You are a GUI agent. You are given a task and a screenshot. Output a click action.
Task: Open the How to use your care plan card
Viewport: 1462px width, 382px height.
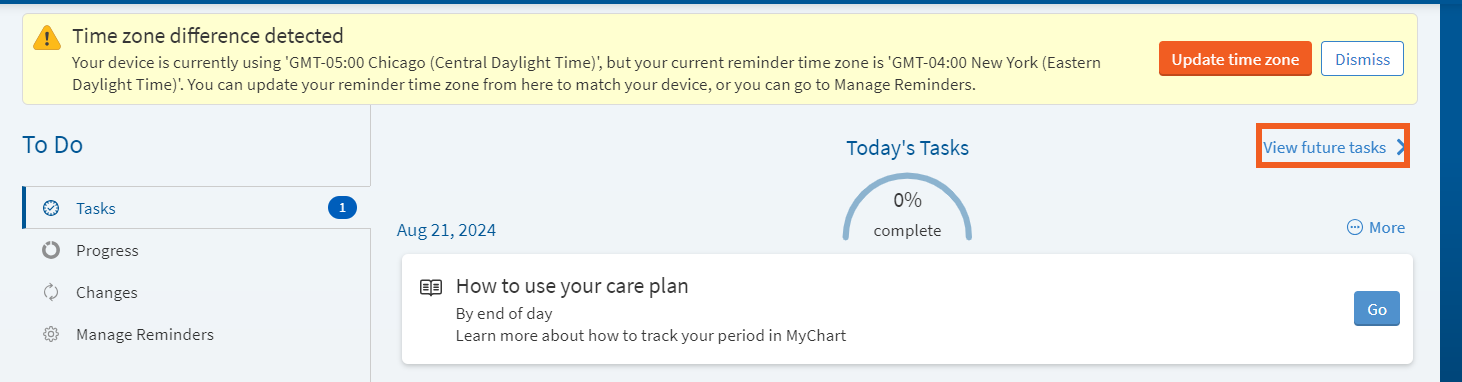pyautogui.click(x=907, y=309)
